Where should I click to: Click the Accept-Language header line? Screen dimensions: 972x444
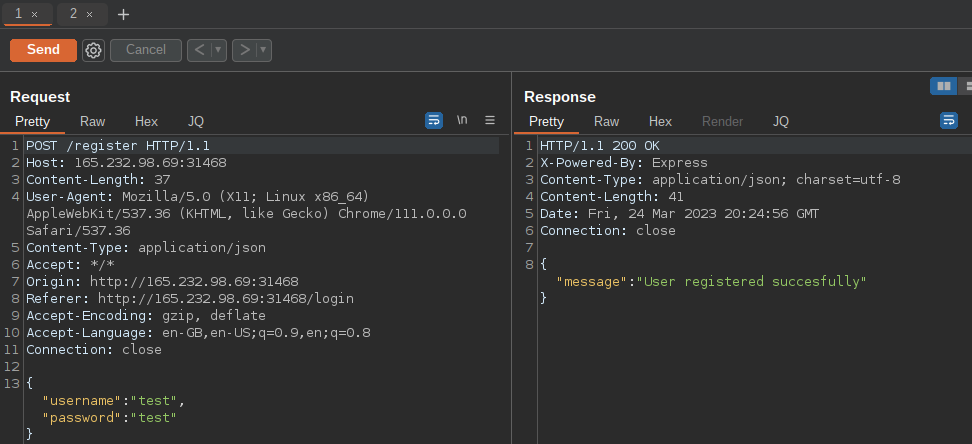198,332
